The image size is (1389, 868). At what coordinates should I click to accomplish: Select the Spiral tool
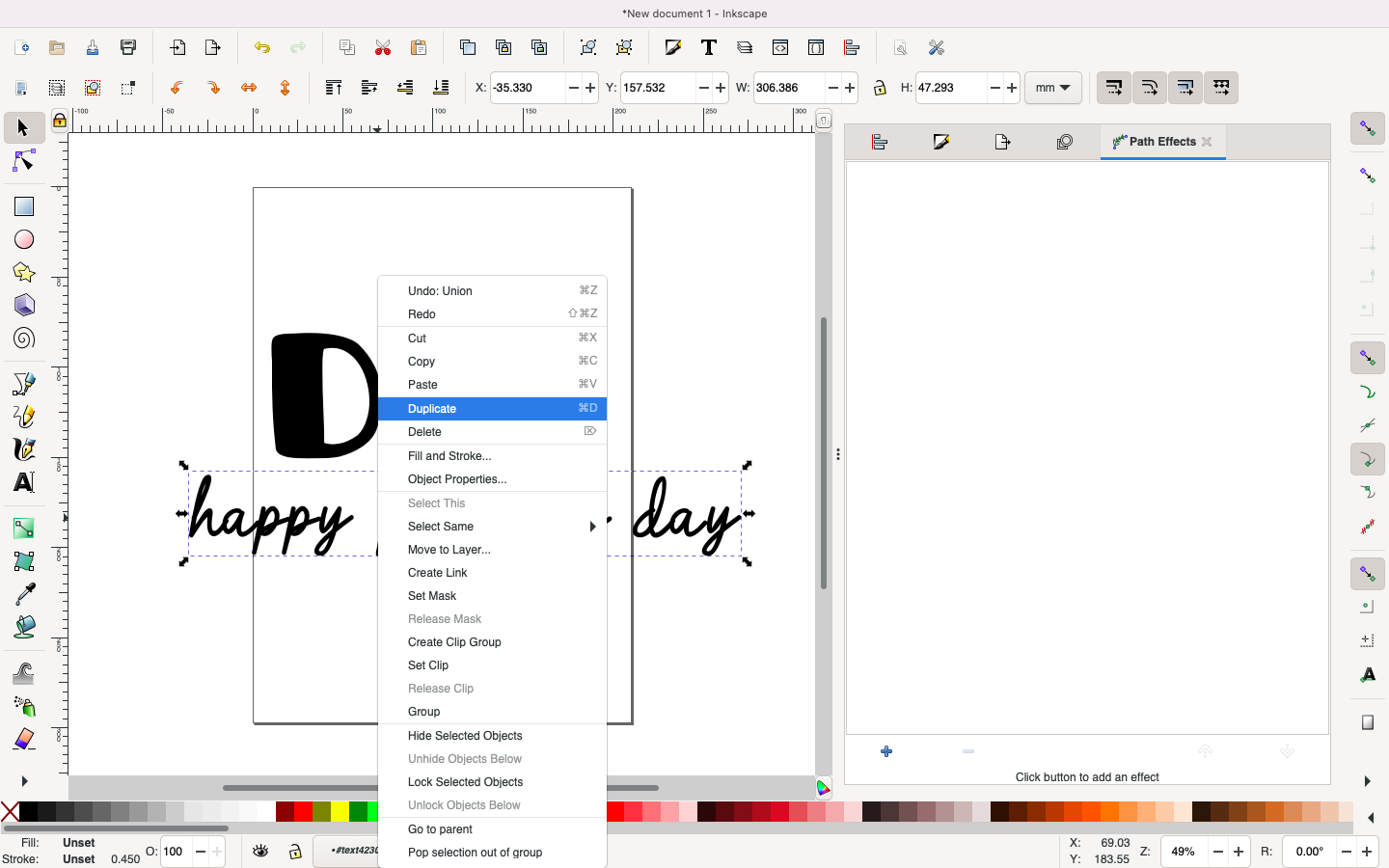coord(24,339)
